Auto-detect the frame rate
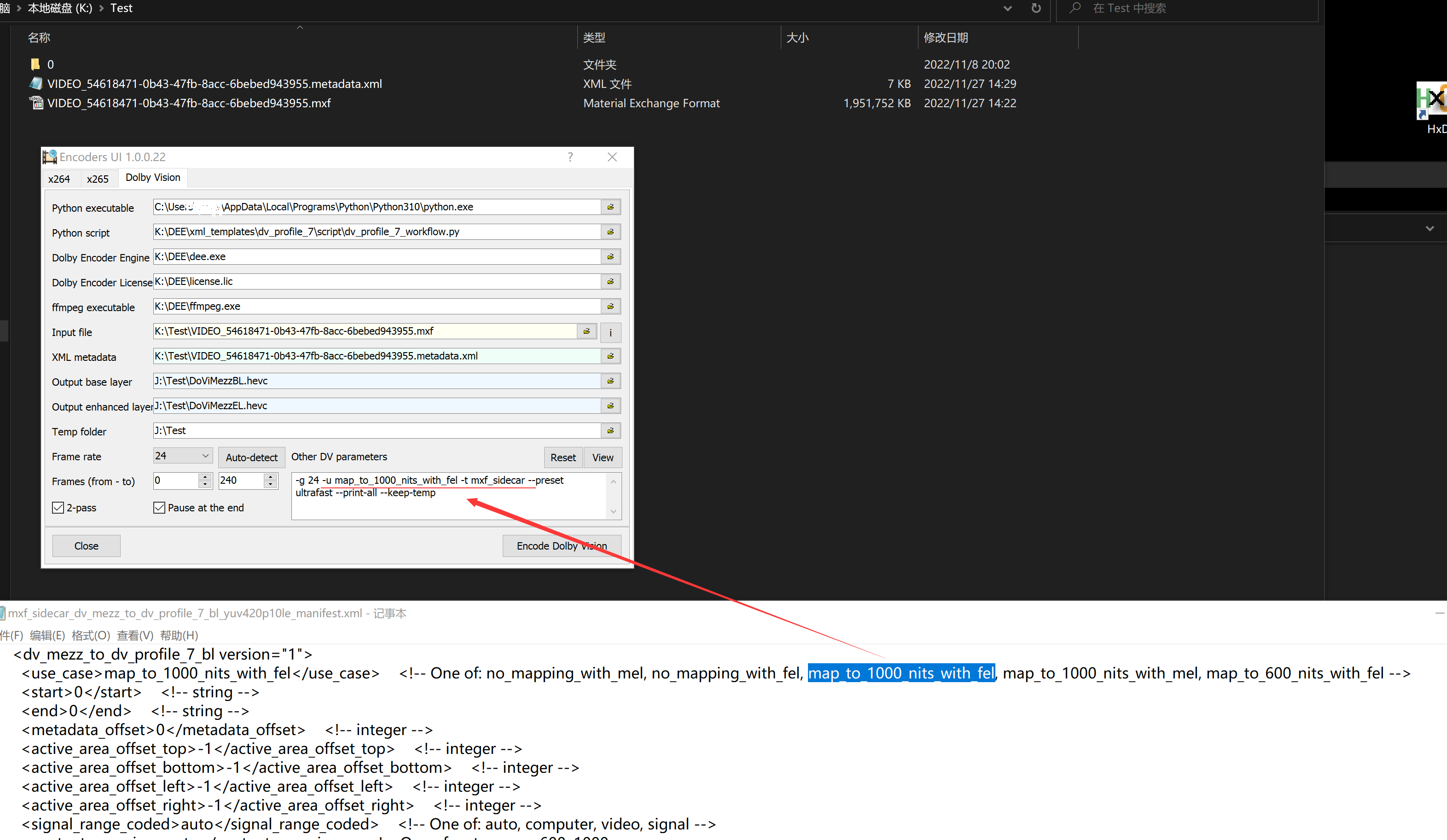 pos(251,457)
